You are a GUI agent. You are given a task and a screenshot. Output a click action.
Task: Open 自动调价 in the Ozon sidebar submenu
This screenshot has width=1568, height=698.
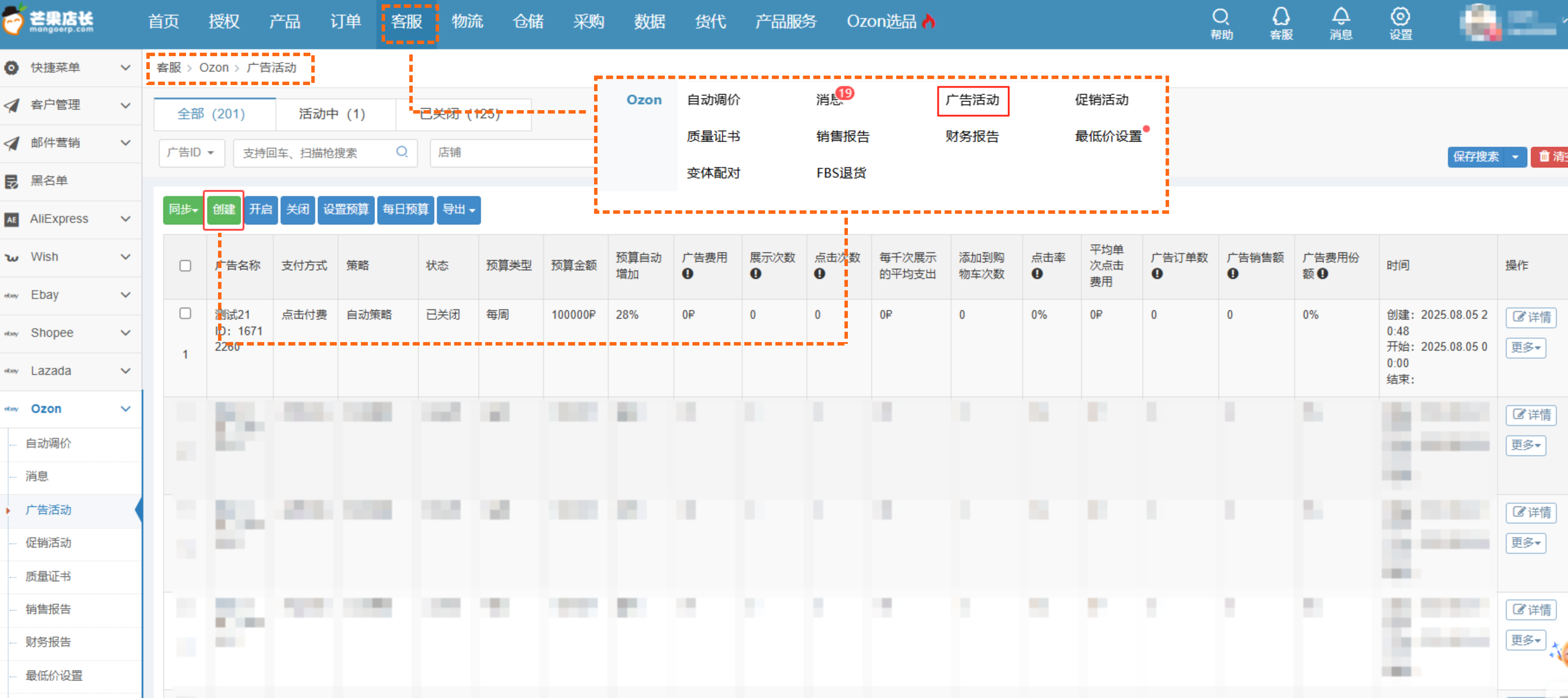click(48, 444)
